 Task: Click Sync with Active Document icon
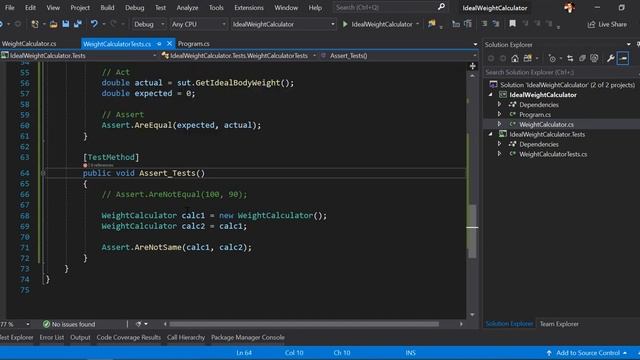(x=570, y=59)
